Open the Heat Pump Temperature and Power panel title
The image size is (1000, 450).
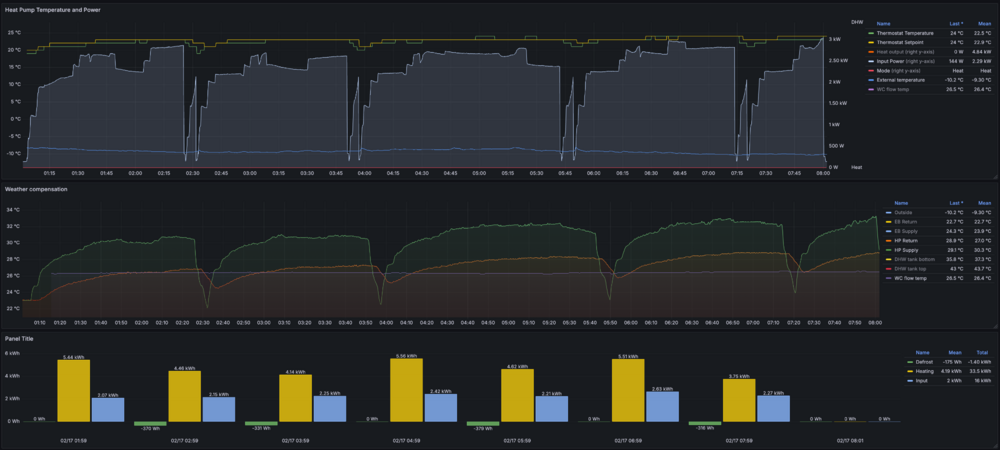52,10
